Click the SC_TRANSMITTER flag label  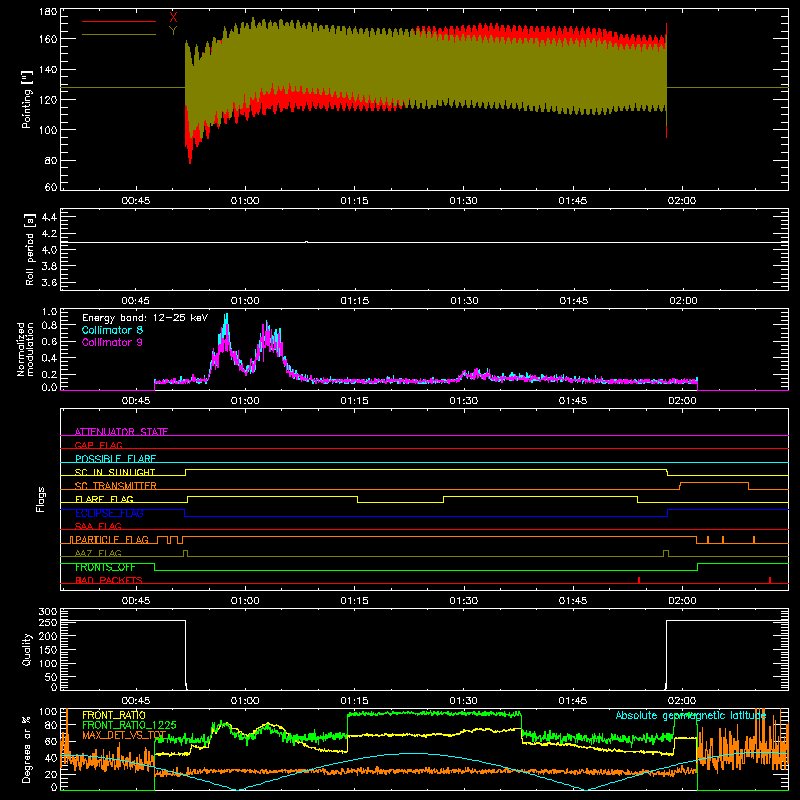click(115, 485)
